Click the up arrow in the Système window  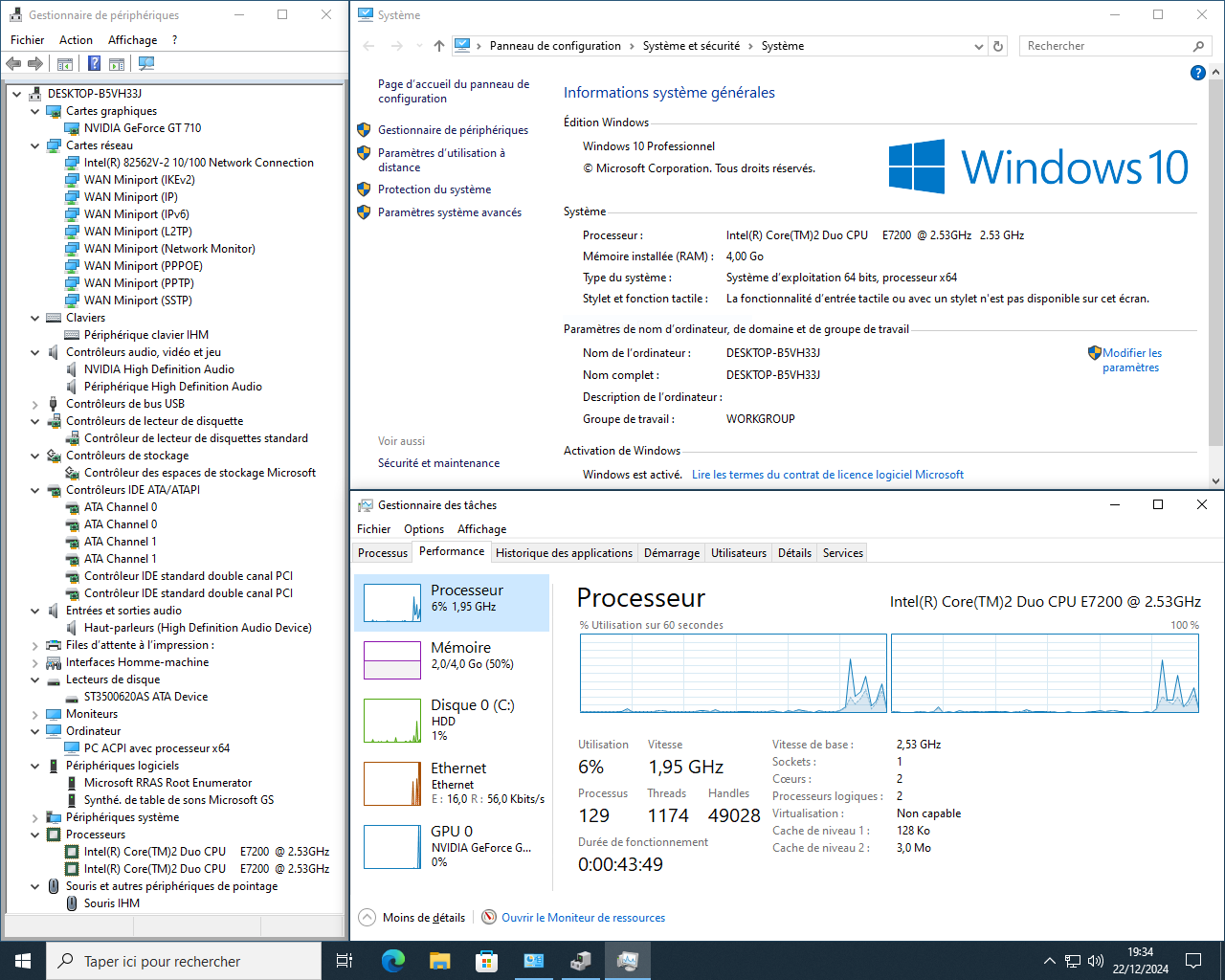pos(438,46)
